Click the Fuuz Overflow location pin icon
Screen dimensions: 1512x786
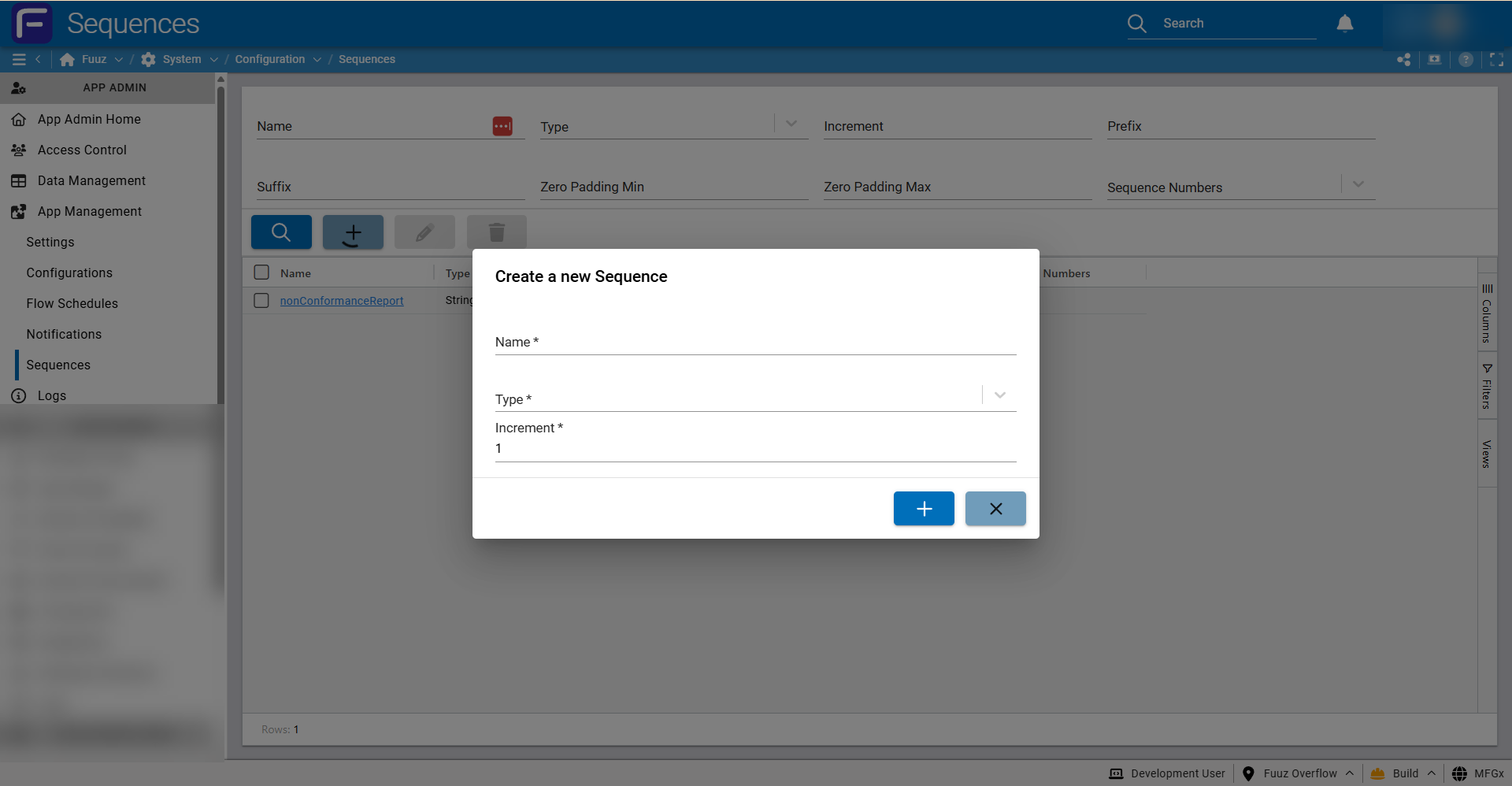(x=1248, y=773)
